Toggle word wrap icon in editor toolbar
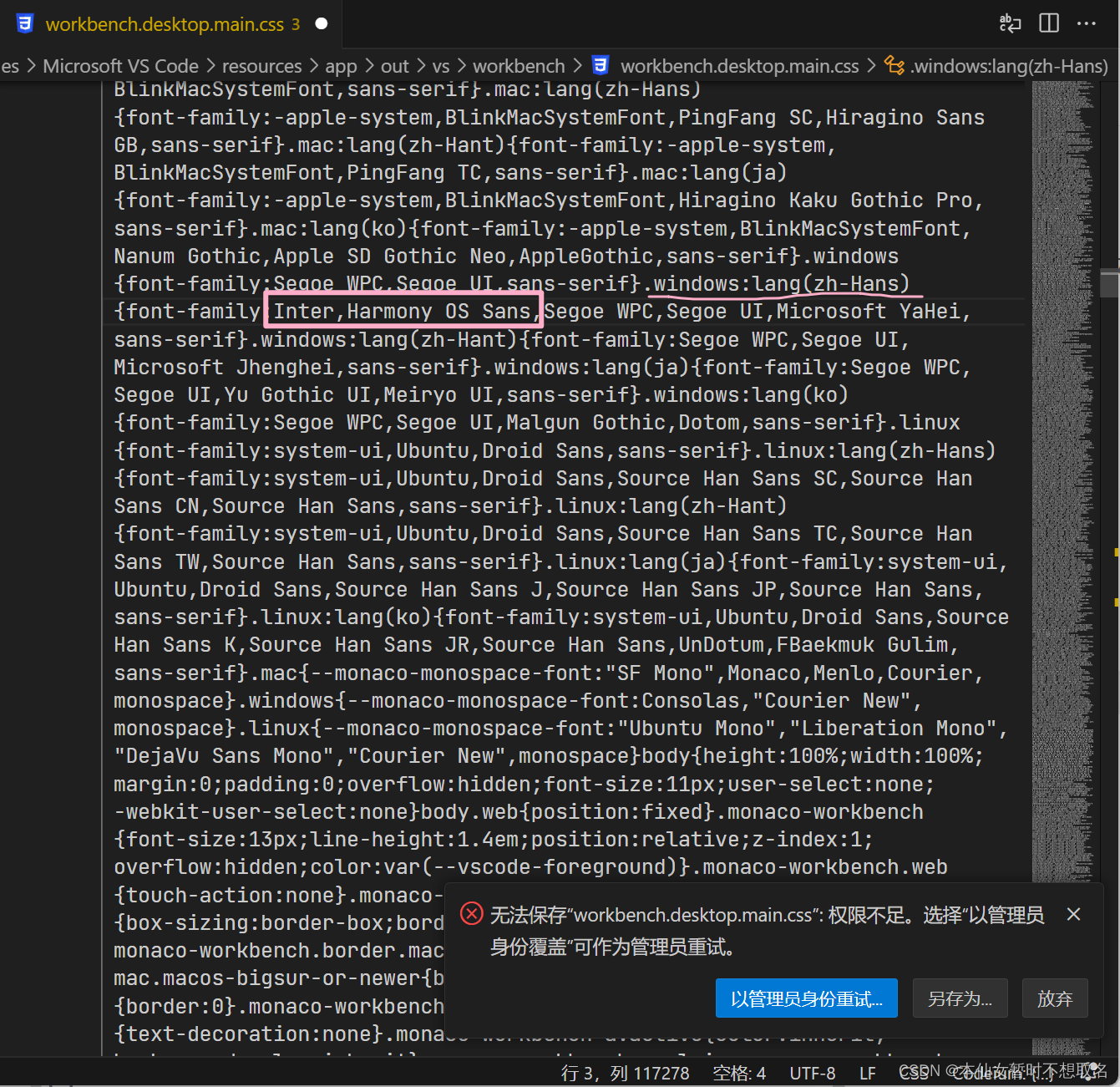 tap(1010, 23)
